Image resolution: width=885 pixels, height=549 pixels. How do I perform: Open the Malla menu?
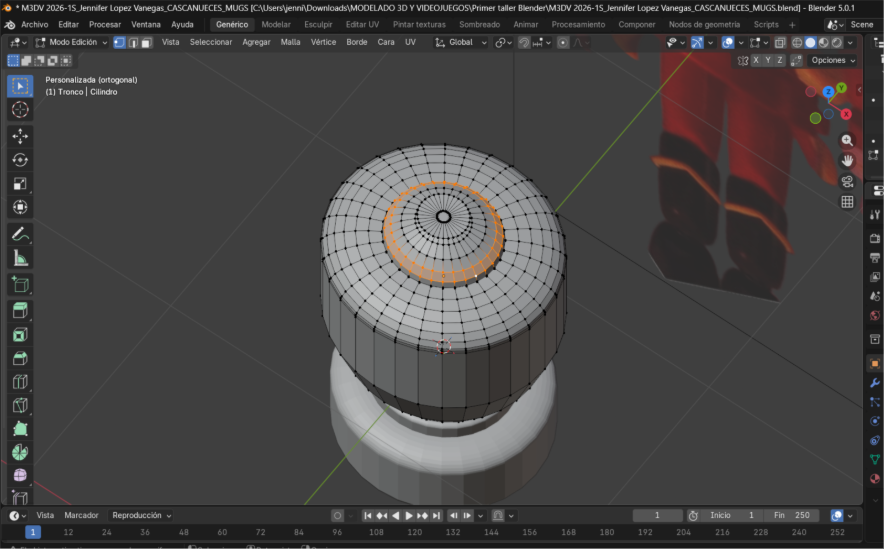pos(290,42)
